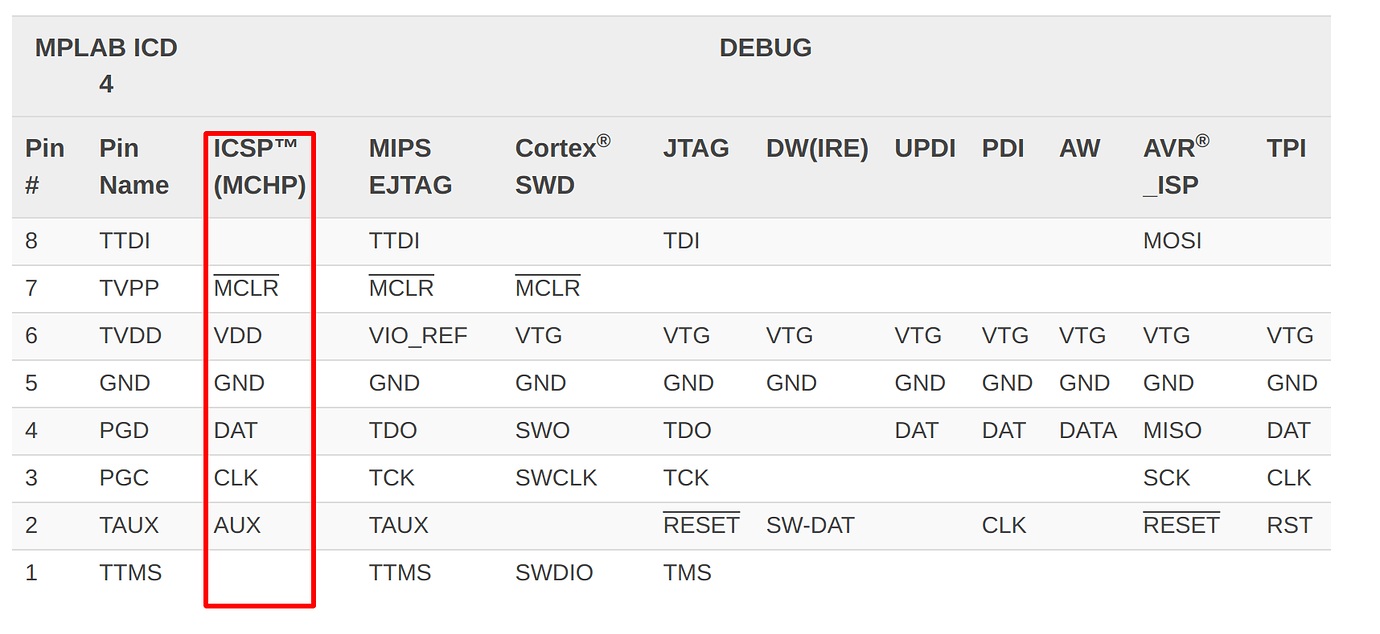Click the MPLAB ICD 4 header cell

(106, 66)
